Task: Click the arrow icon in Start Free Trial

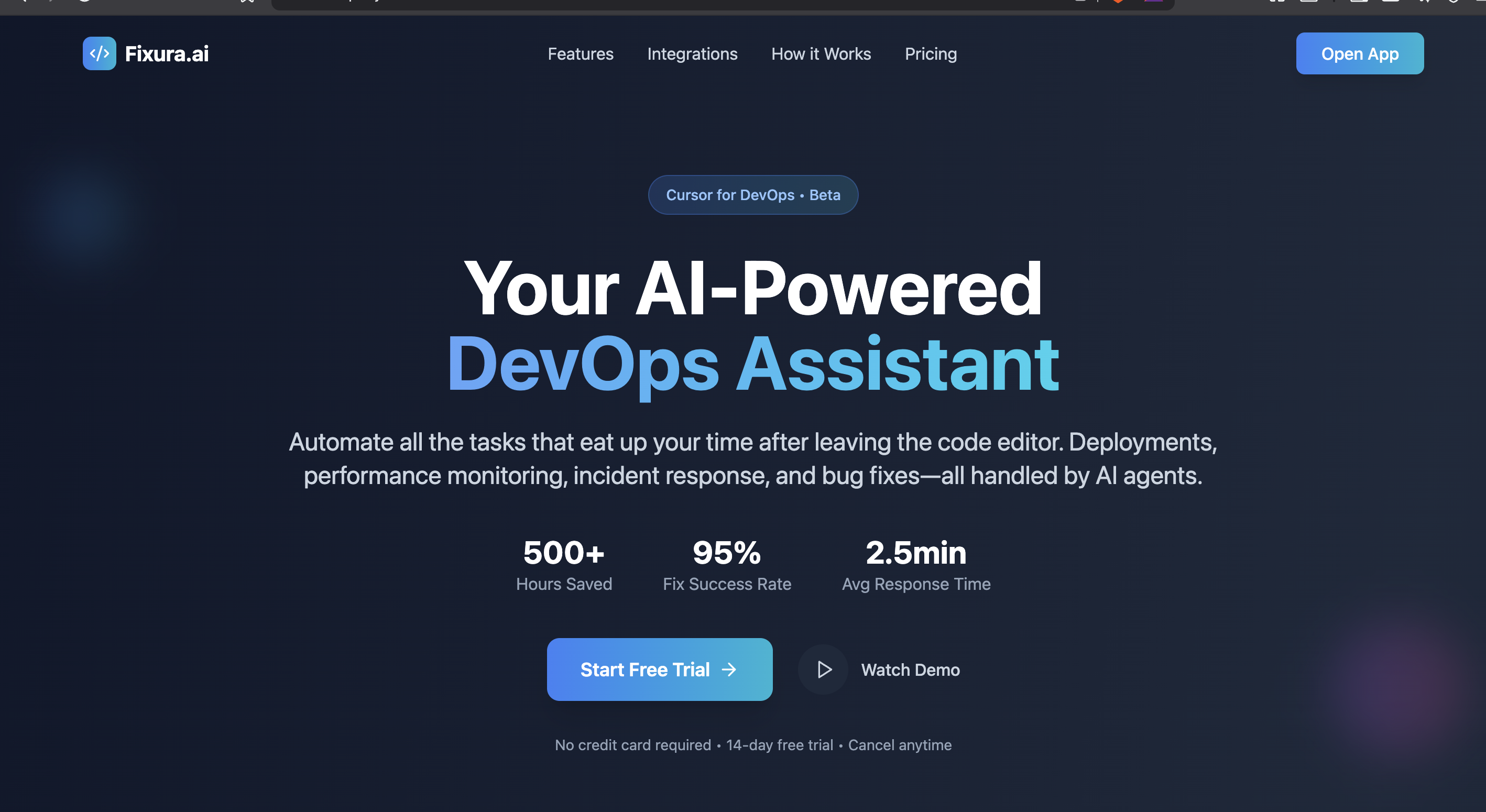Action: click(x=729, y=670)
